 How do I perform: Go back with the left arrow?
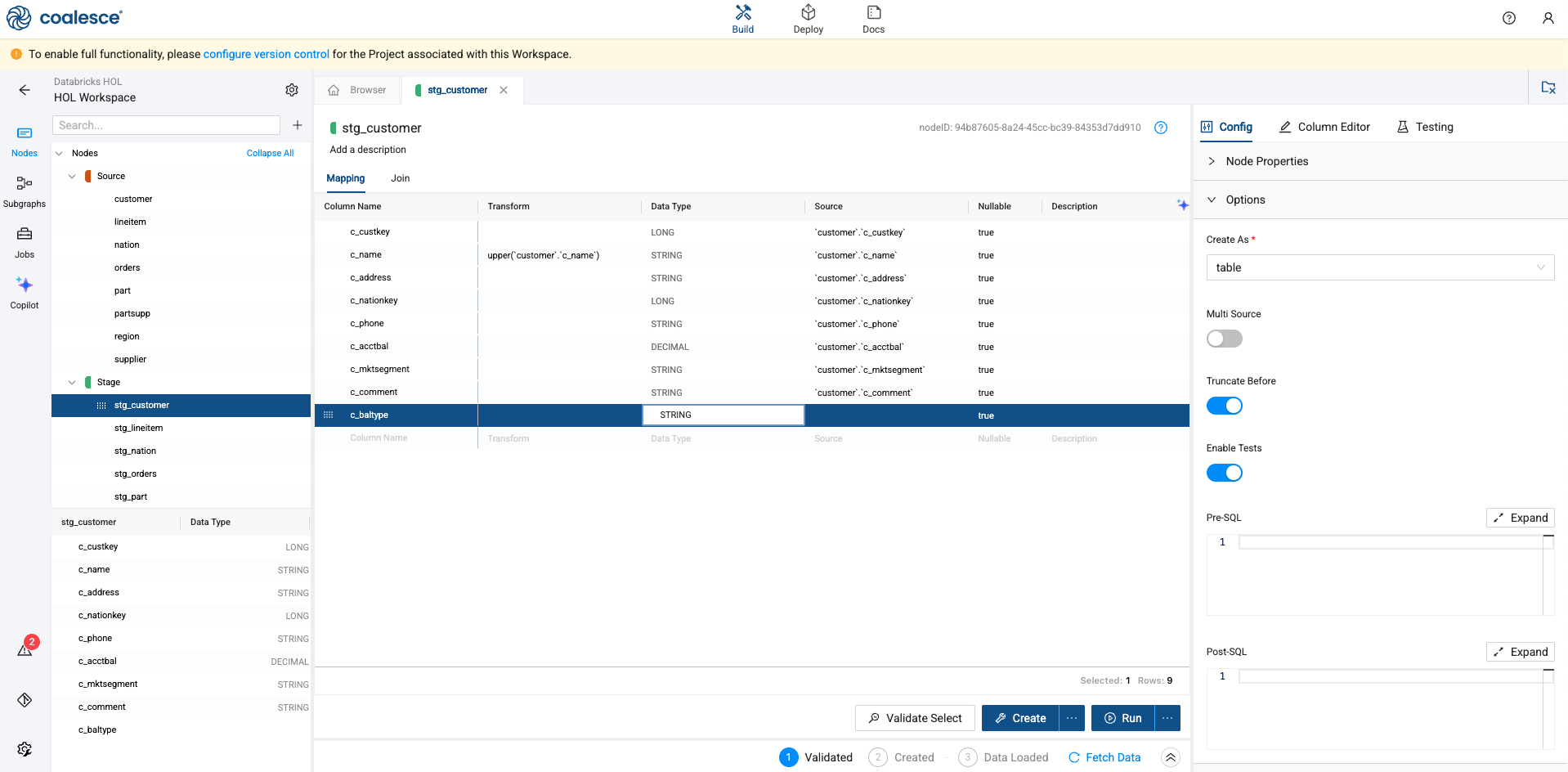tap(25, 90)
